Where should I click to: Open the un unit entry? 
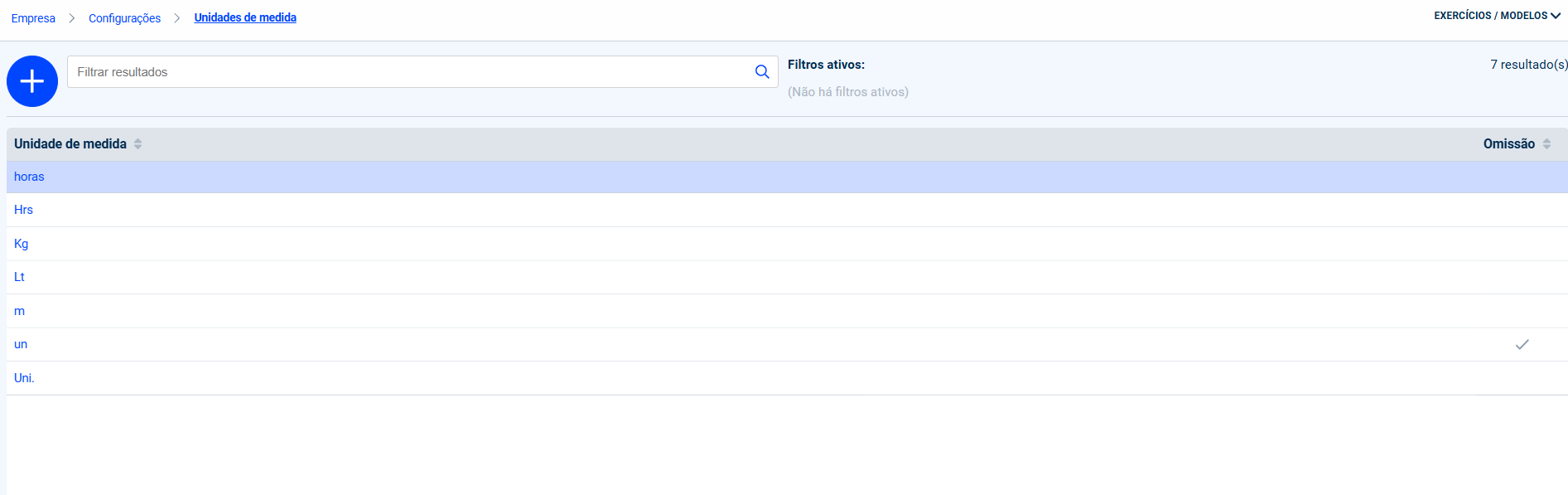[21, 344]
